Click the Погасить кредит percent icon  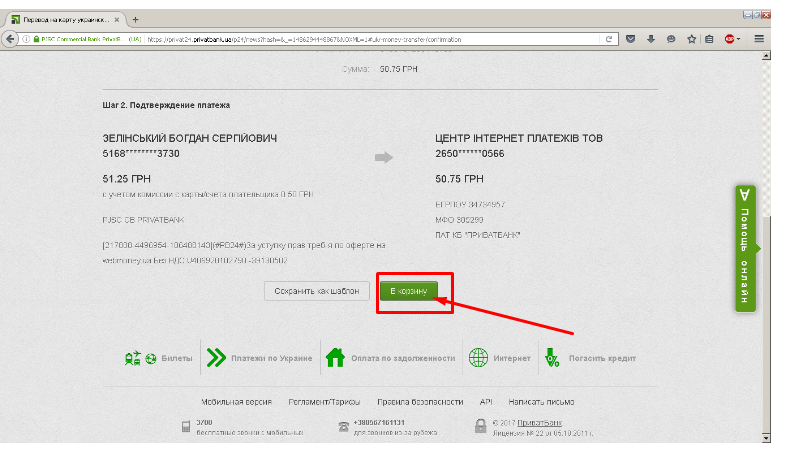[551, 358]
